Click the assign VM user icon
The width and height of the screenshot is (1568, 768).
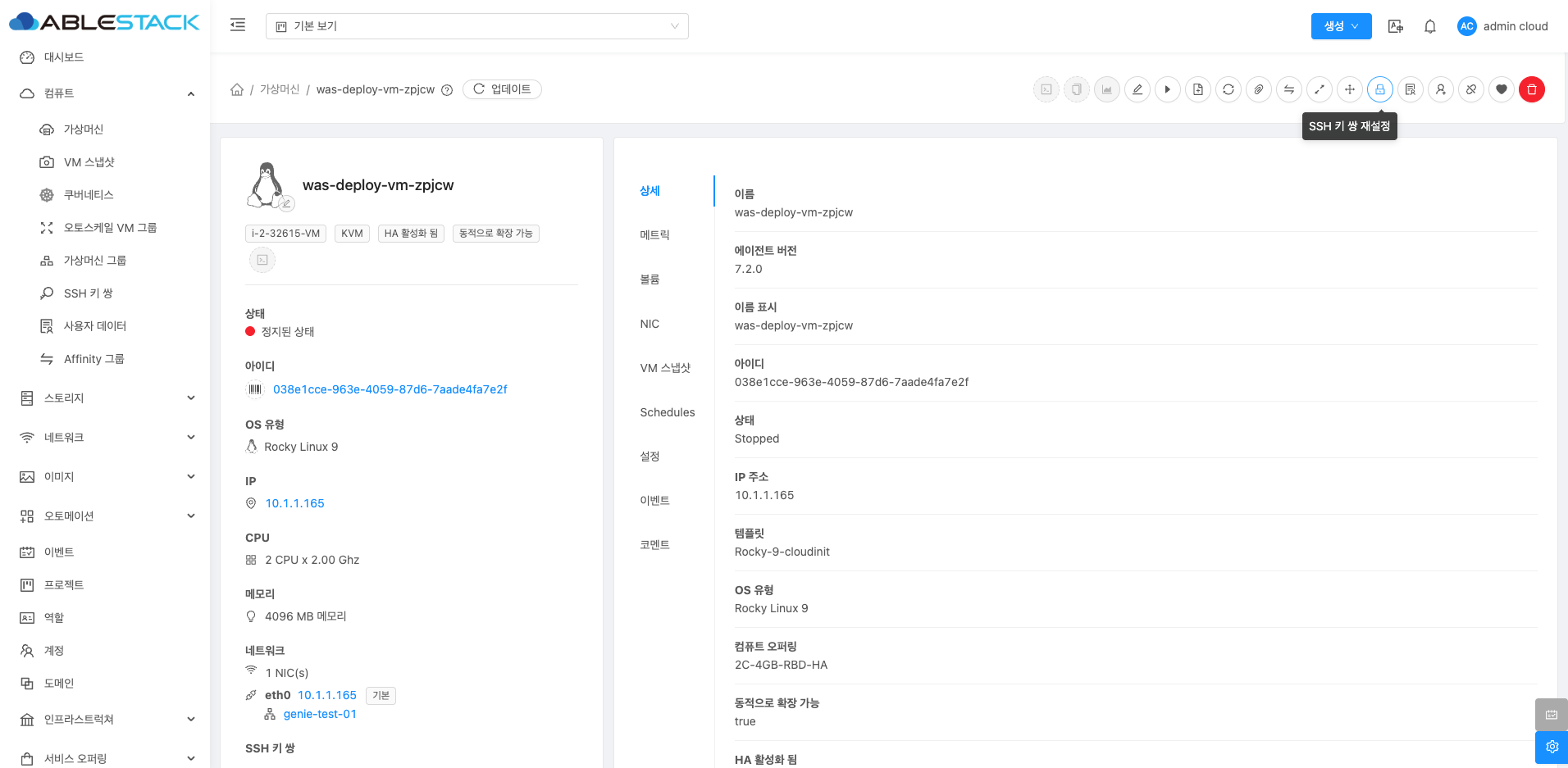[x=1440, y=89]
